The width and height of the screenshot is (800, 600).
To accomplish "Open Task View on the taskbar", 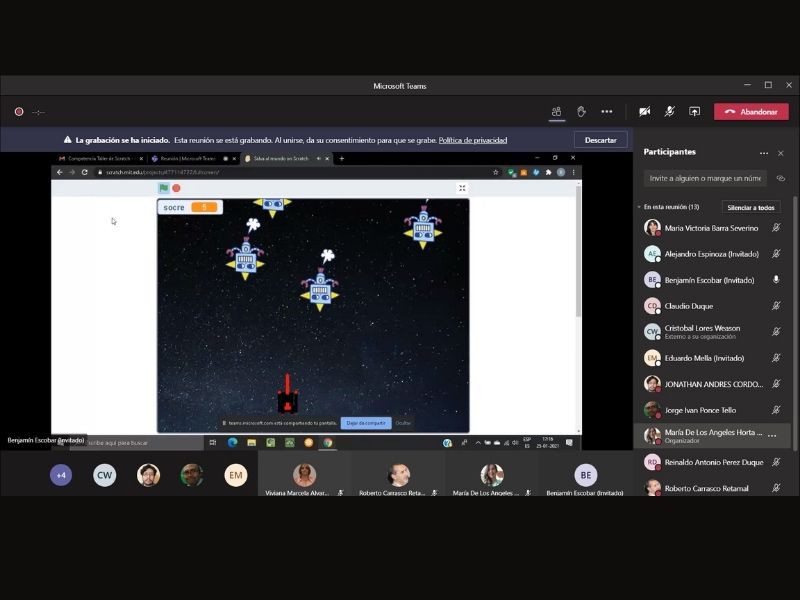I will (213, 442).
